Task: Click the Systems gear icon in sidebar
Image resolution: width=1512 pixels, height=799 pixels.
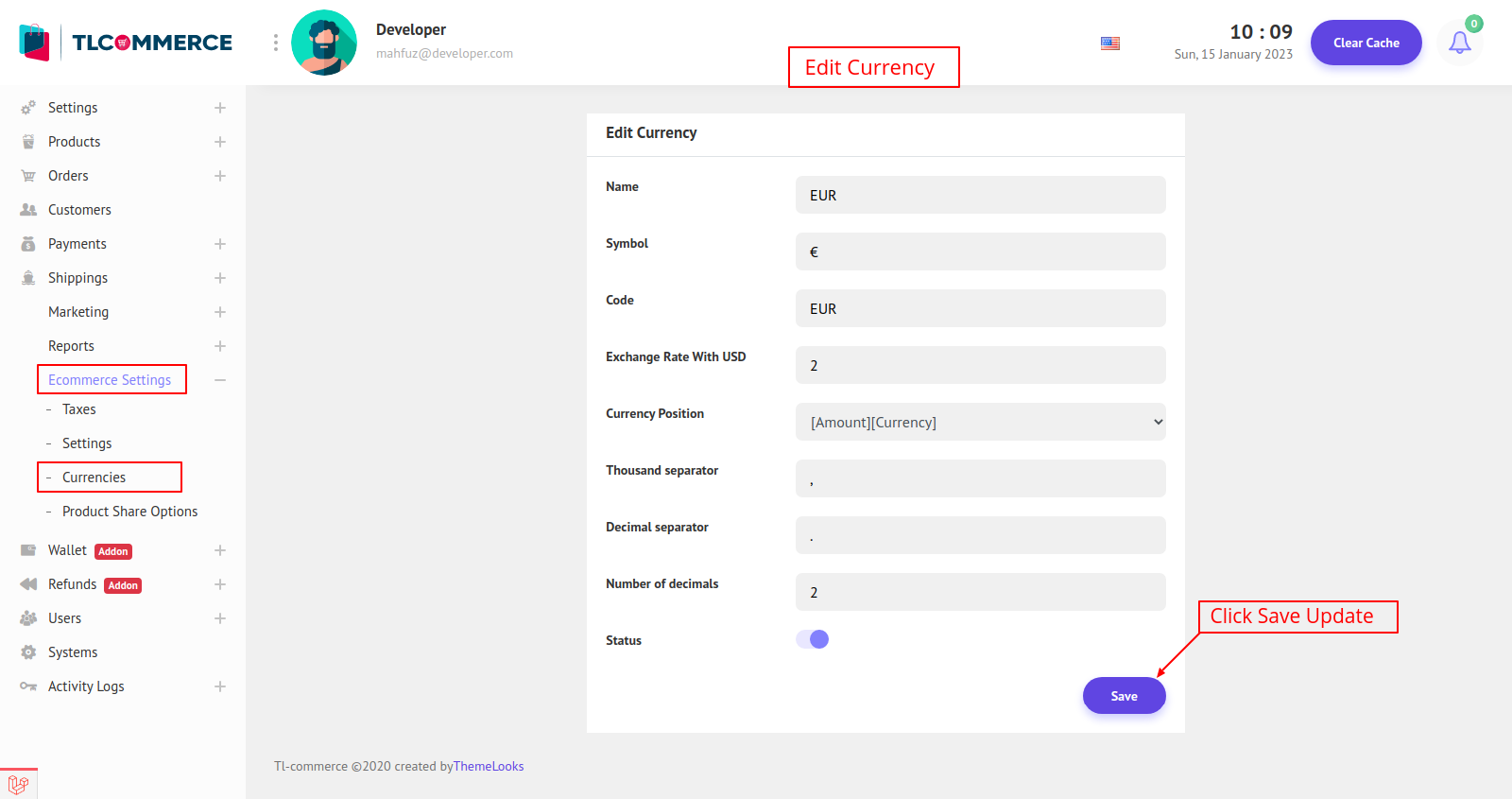Action: tap(28, 652)
